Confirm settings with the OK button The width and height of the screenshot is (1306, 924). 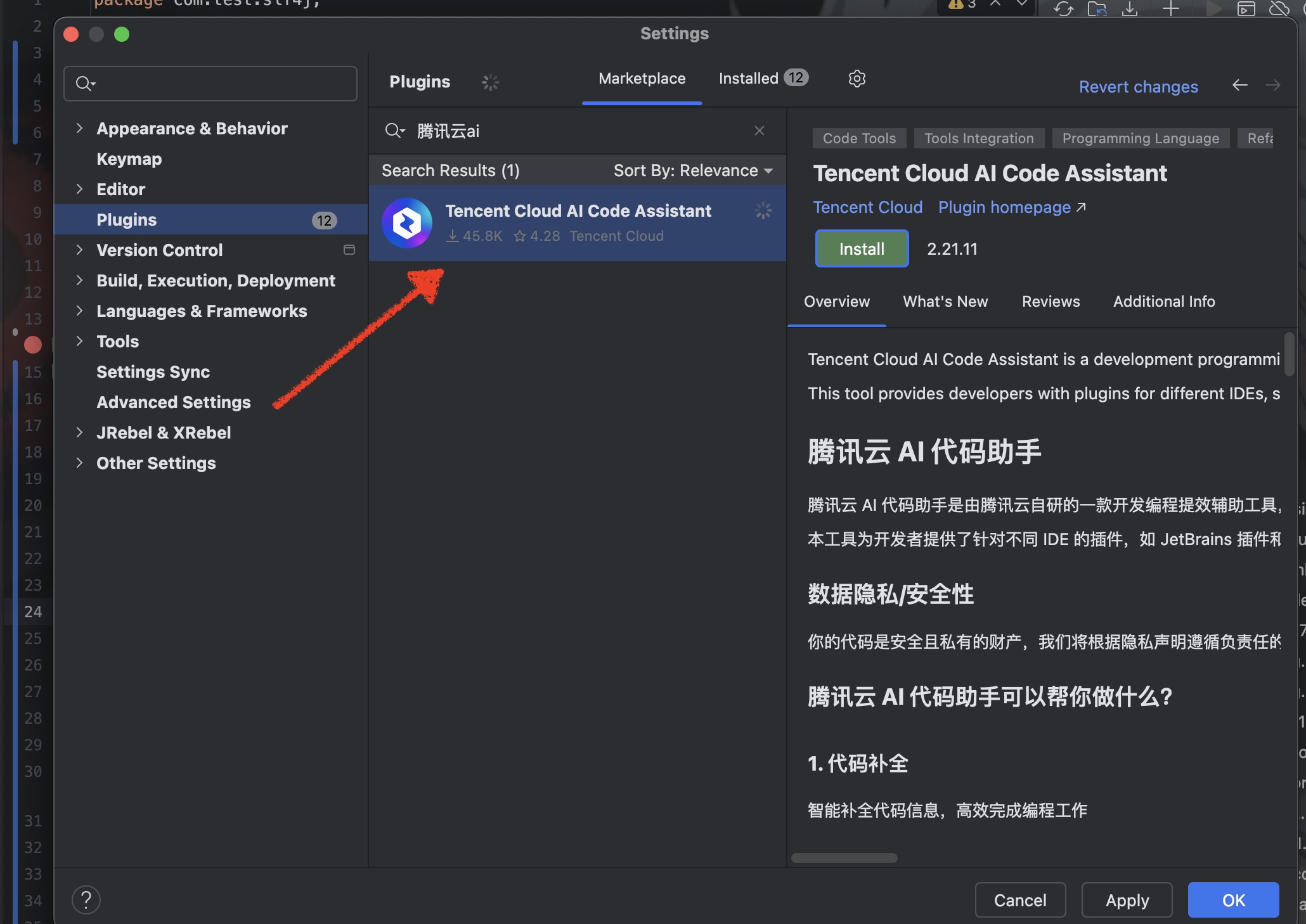point(1234,900)
